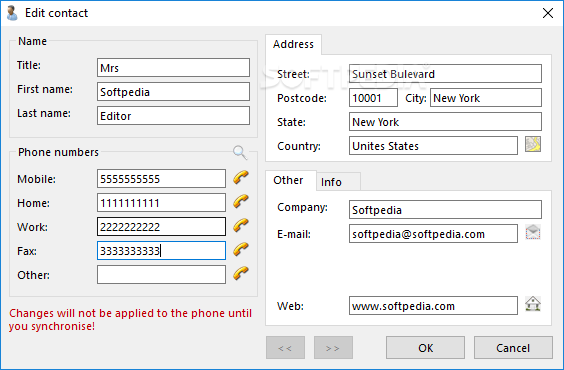Screen dimensions: 564x370
Task: Click the Street field with Sunset Bulevard
Action: [x=445, y=74]
